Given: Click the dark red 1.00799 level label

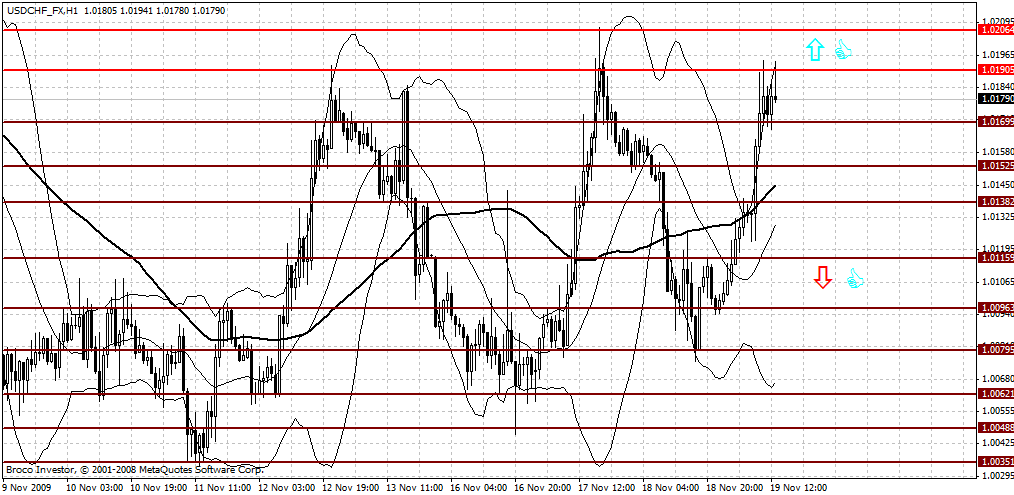Looking at the screenshot, I should pos(997,350).
